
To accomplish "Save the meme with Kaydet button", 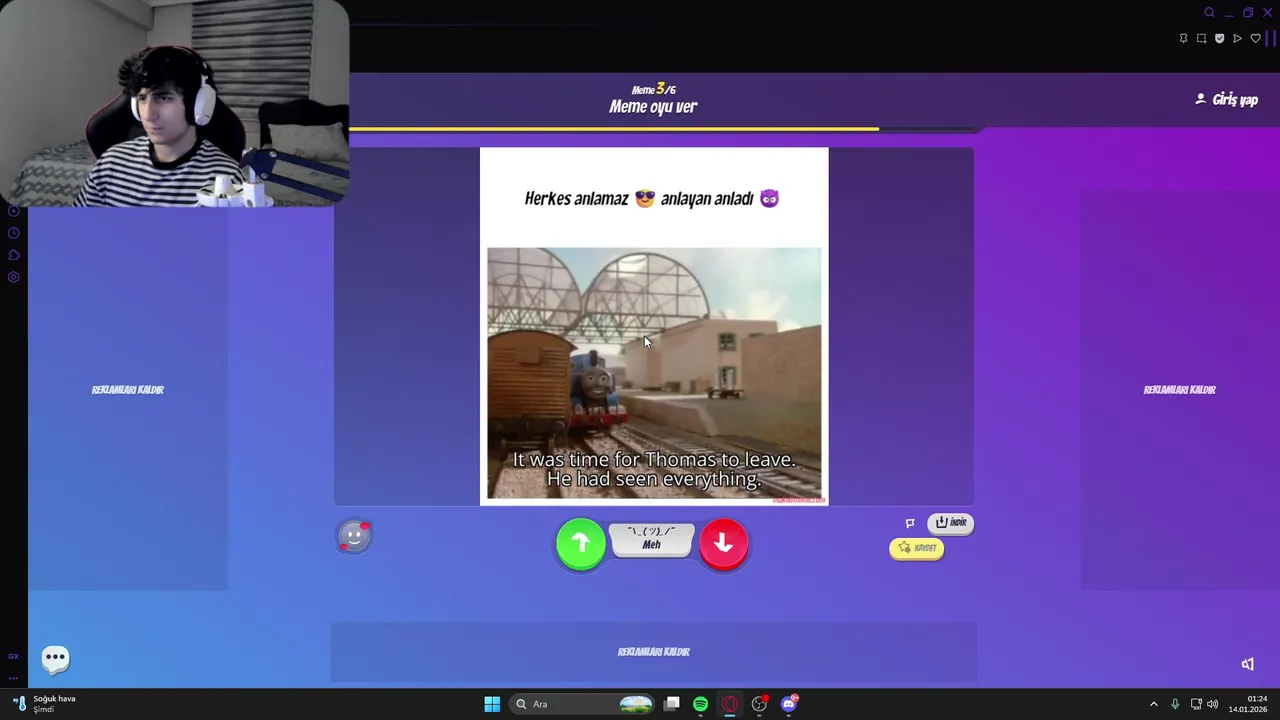I will coord(916,548).
